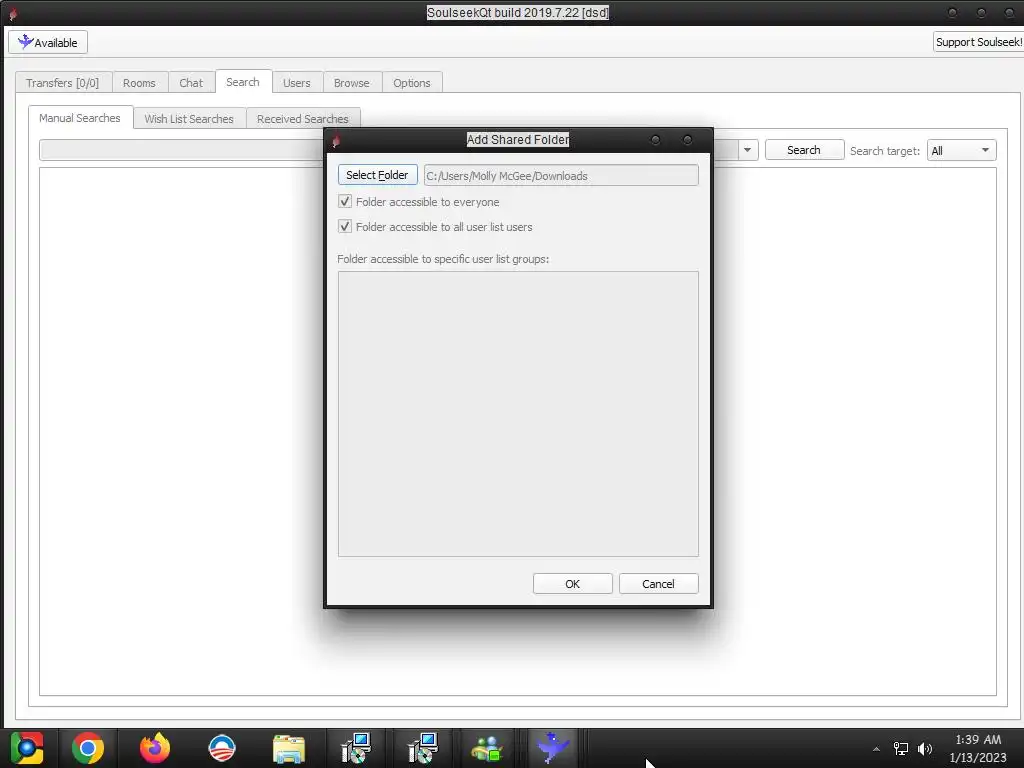1024x768 pixels.
Task: Expand the search history dropdown arrow
Action: click(747, 150)
